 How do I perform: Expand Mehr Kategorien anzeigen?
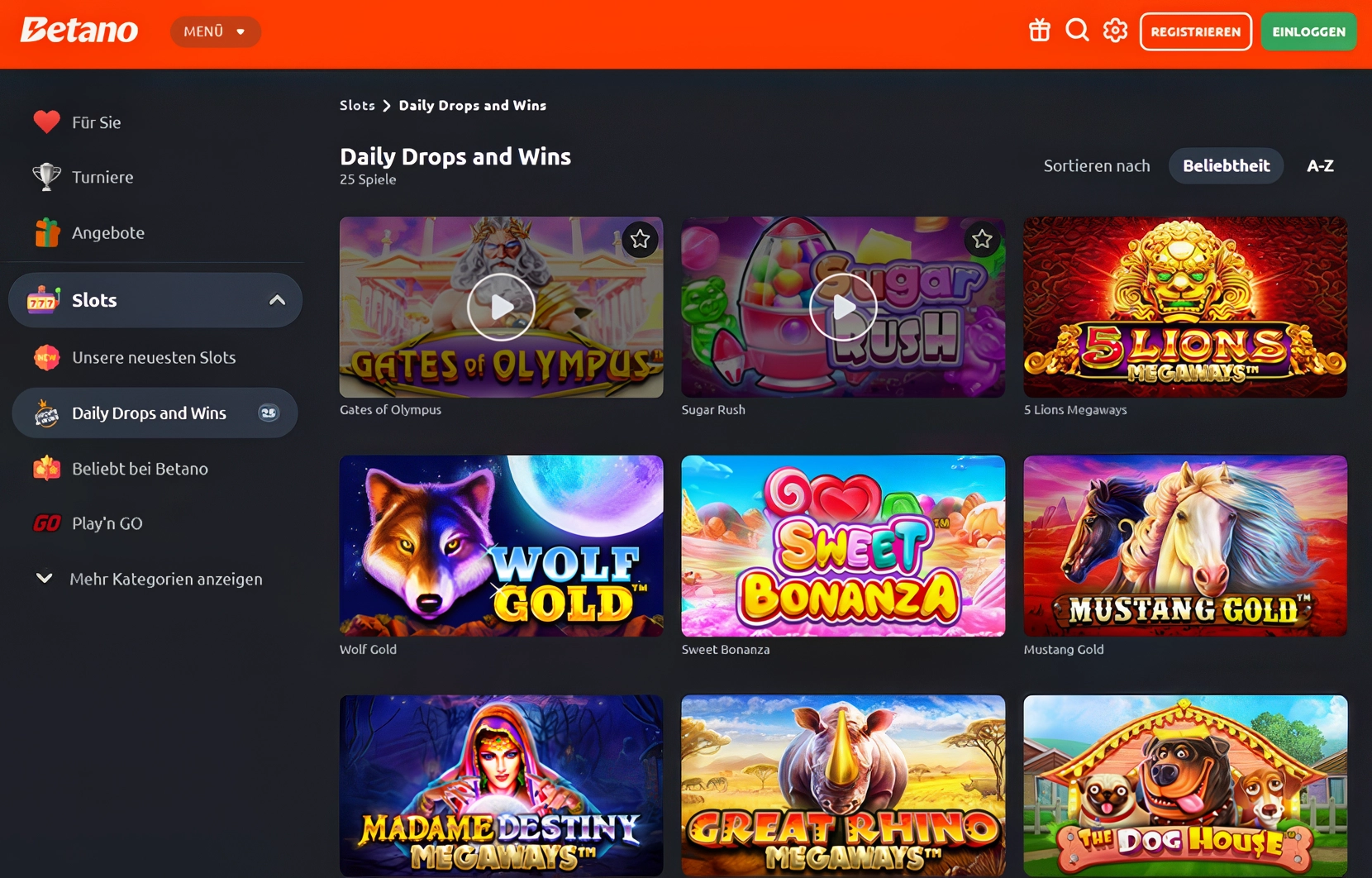(x=165, y=579)
